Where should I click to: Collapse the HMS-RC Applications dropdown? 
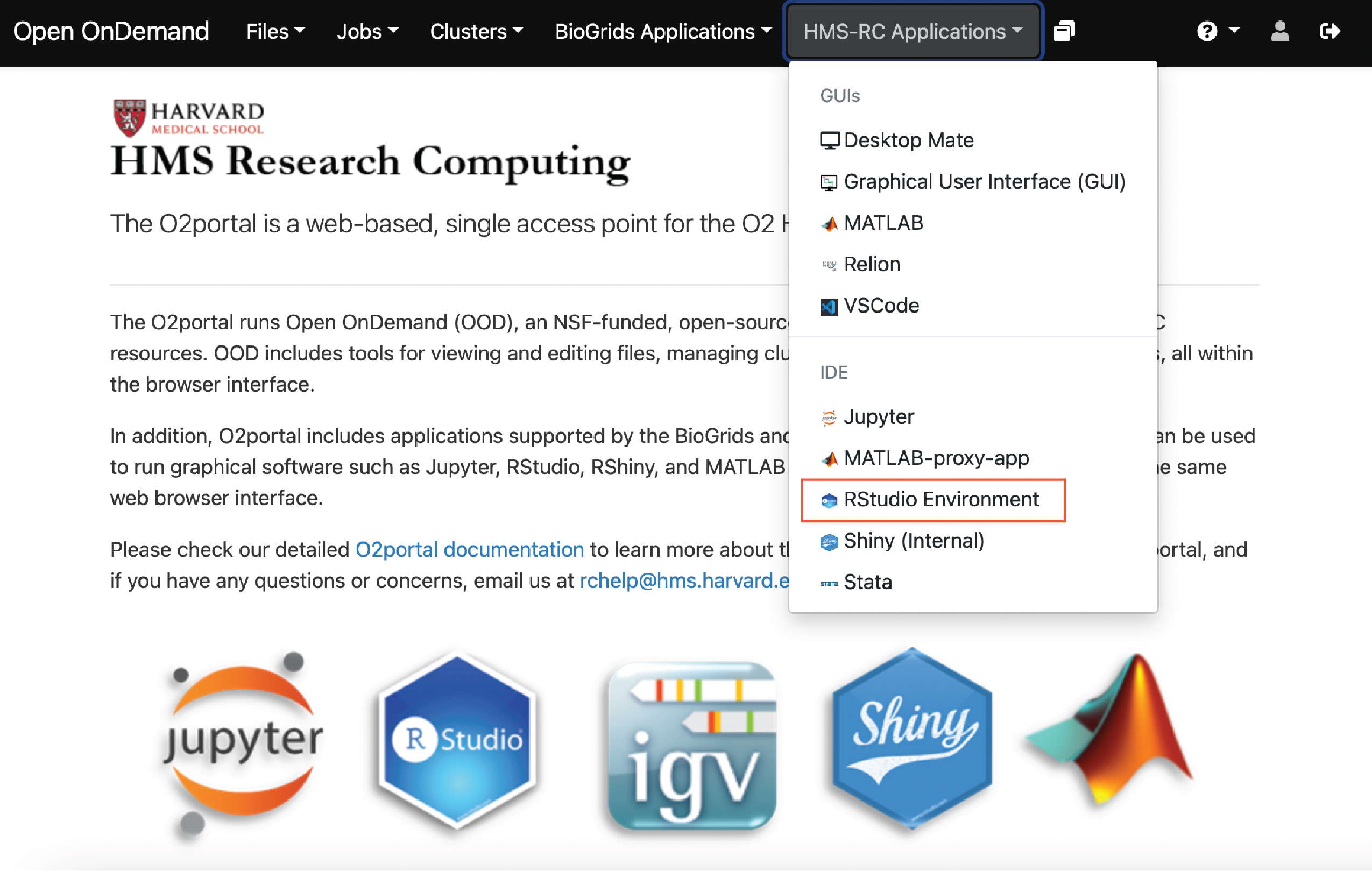(913, 31)
